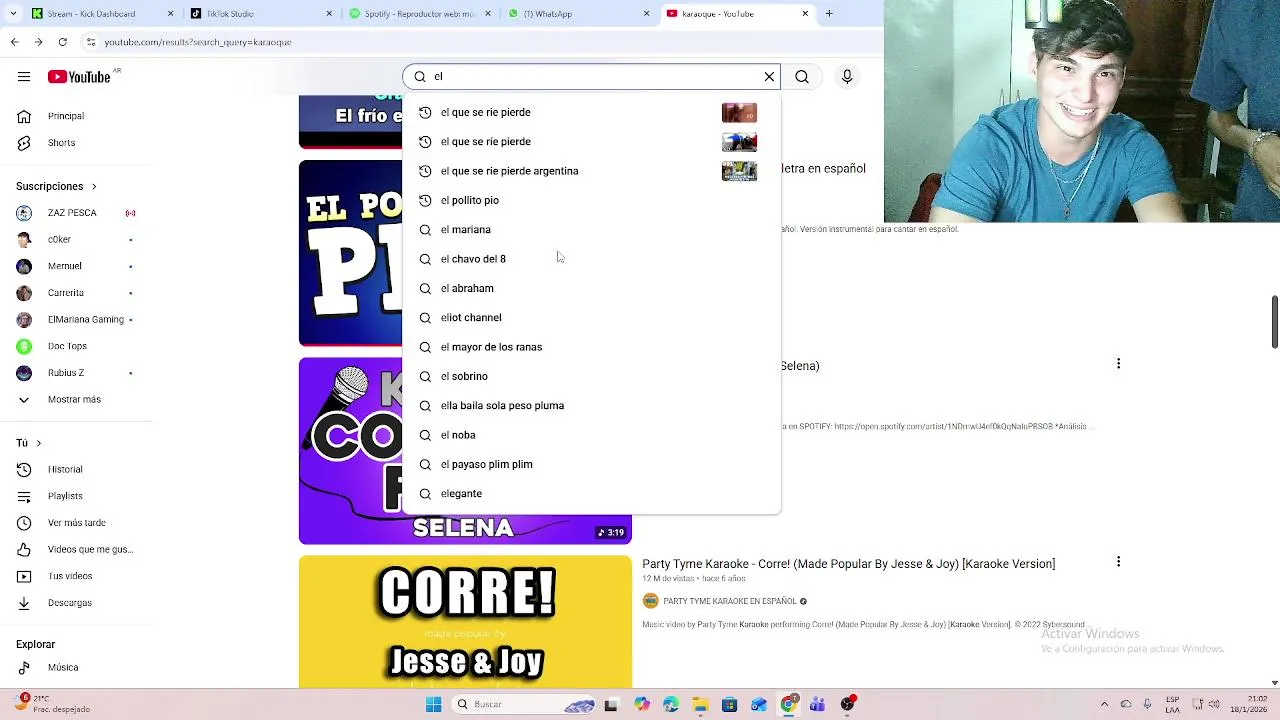Click Windows taskbar Buscar search box
Image resolution: width=1280 pixels, height=720 pixels.
click(523, 704)
